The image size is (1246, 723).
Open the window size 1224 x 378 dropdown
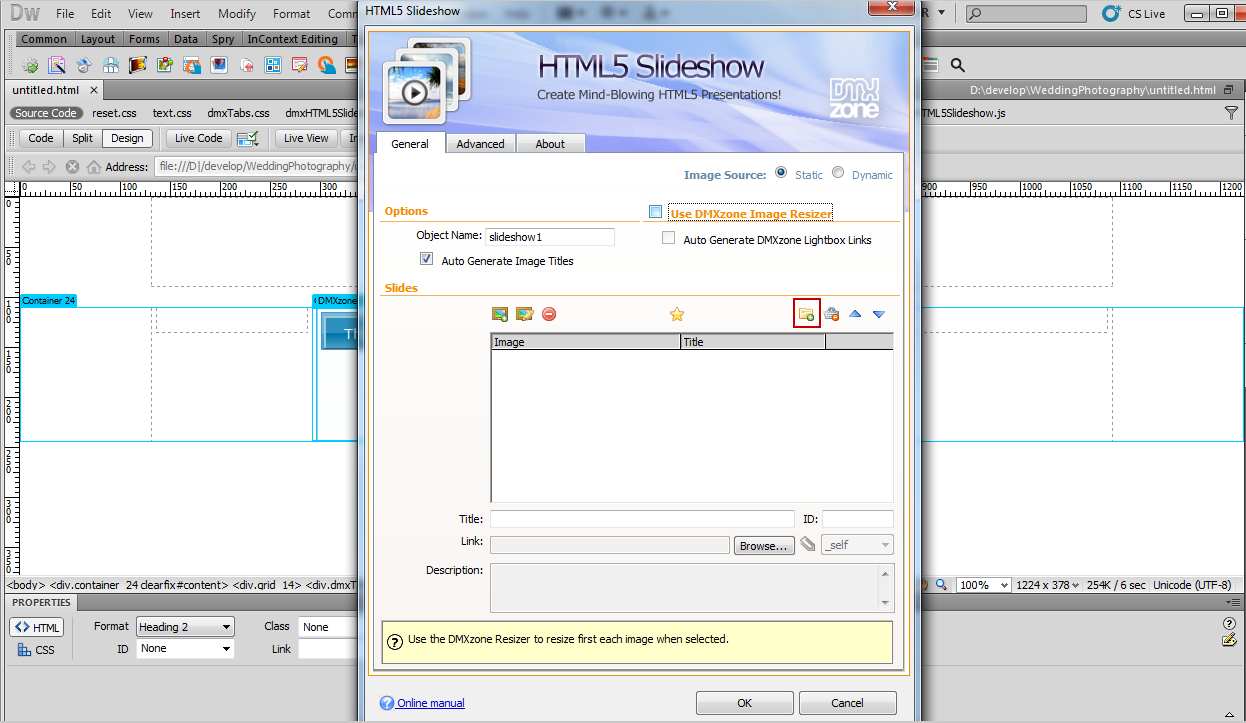pyautogui.click(x=1048, y=585)
